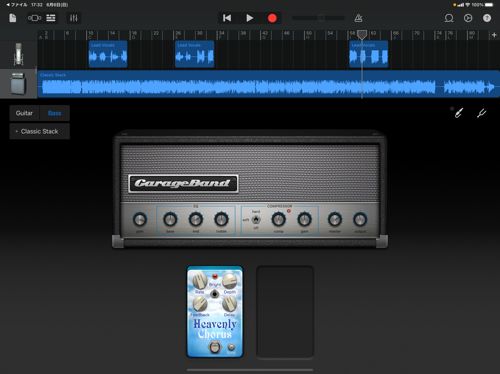Add a pedal in the empty slot
The height and width of the screenshot is (374, 500).
click(285, 312)
